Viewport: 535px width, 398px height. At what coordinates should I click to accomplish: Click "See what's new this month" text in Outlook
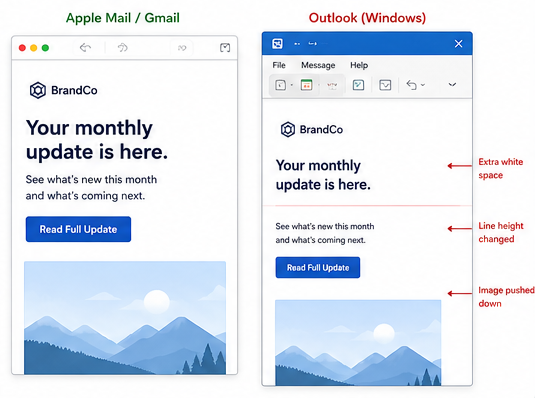click(325, 226)
